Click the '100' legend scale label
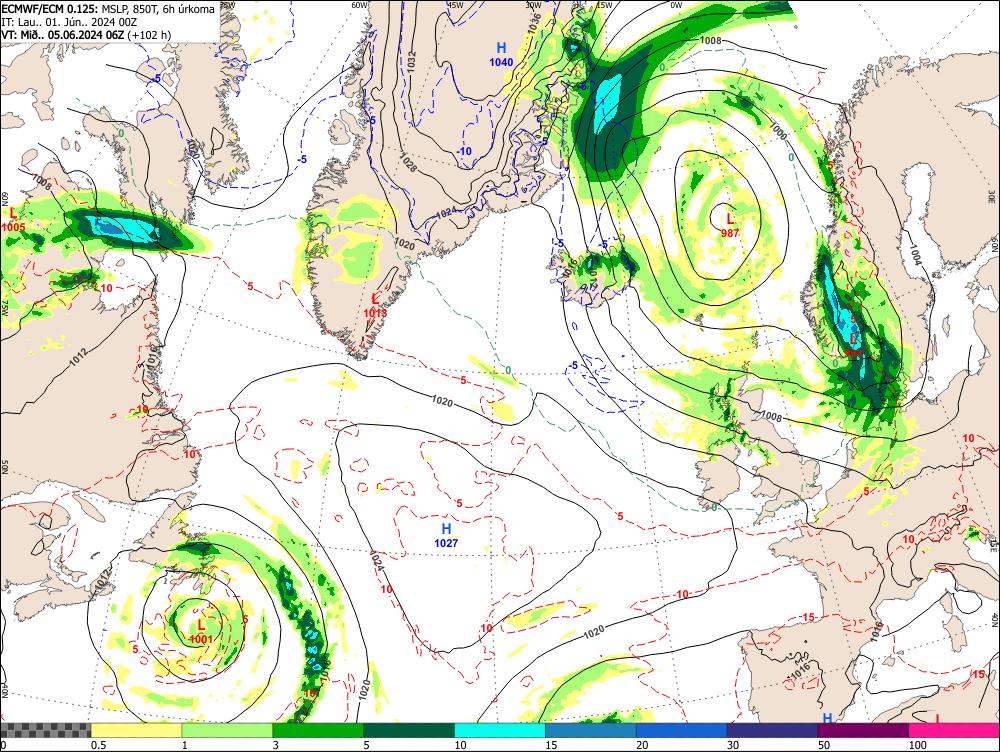This screenshot has height=752, width=1000. coord(918,745)
